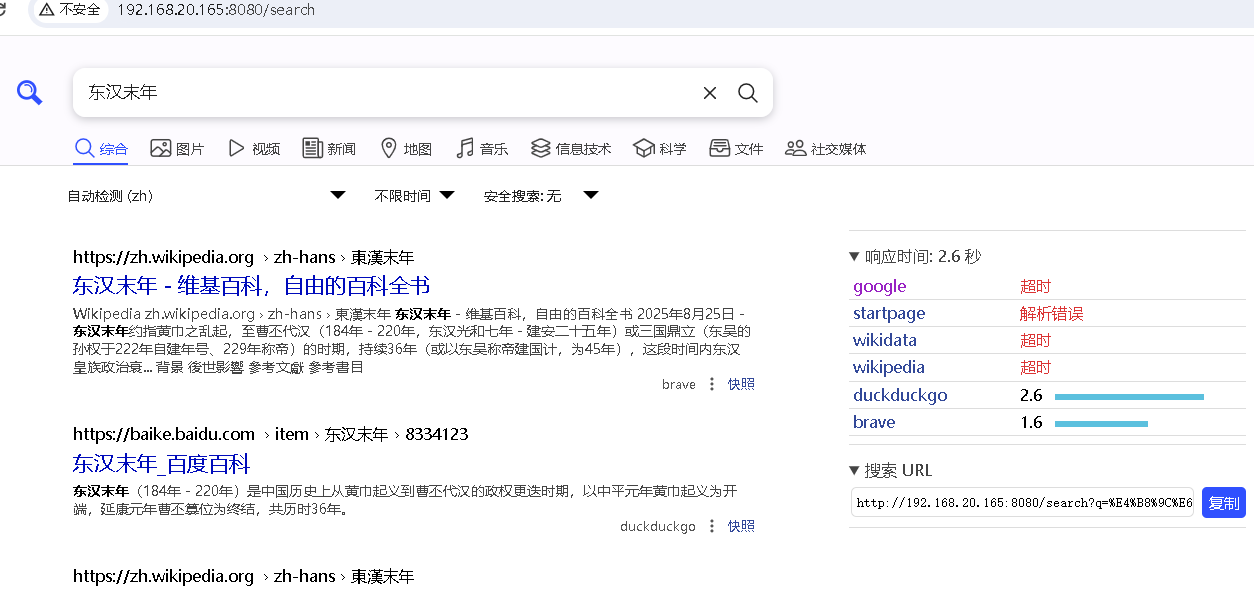Open the 安全搜索 safe search dropdown
Viewport: 1254px width, 594px height.
coord(540,196)
